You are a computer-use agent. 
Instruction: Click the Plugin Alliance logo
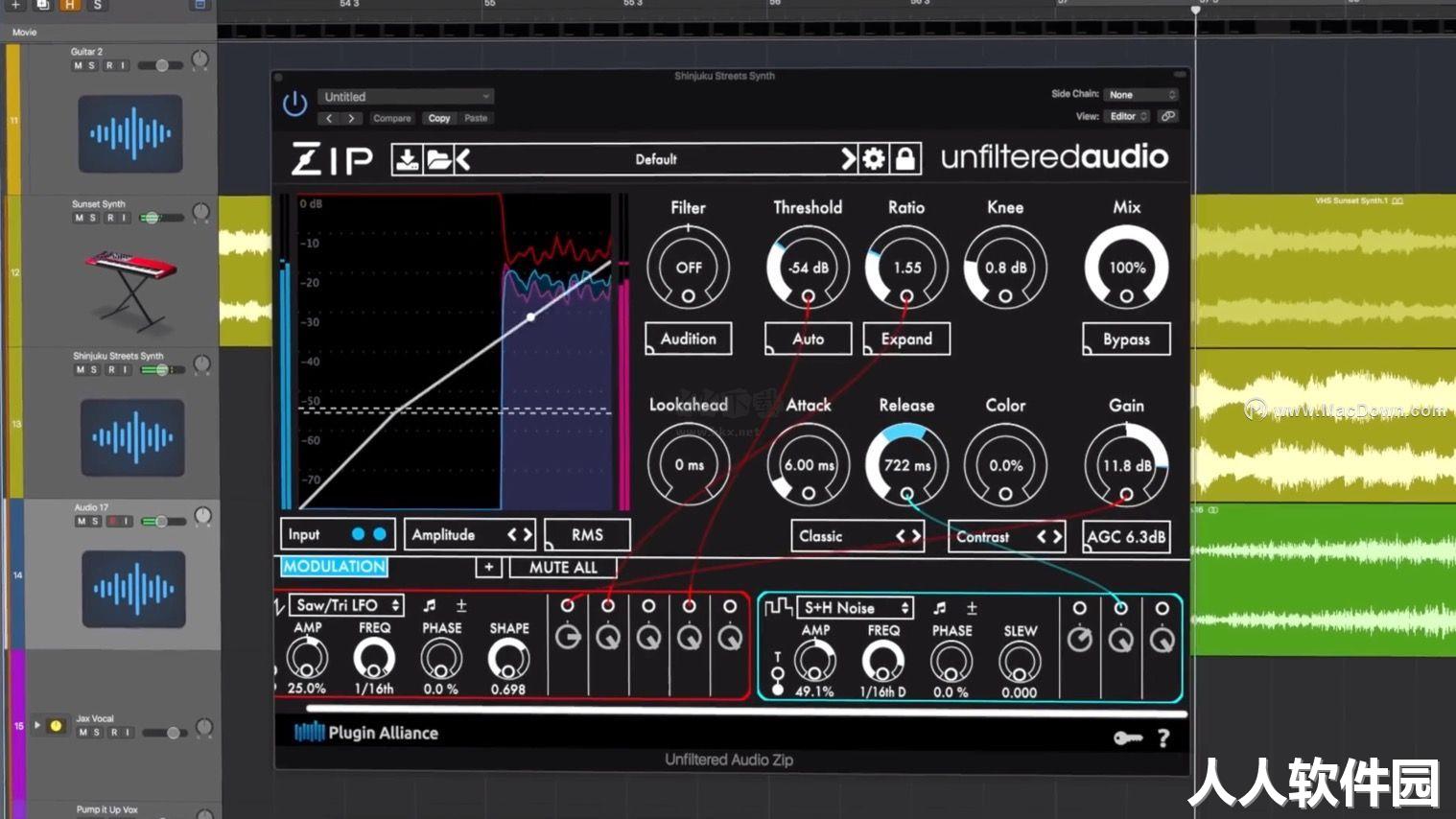tap(366, 733)
